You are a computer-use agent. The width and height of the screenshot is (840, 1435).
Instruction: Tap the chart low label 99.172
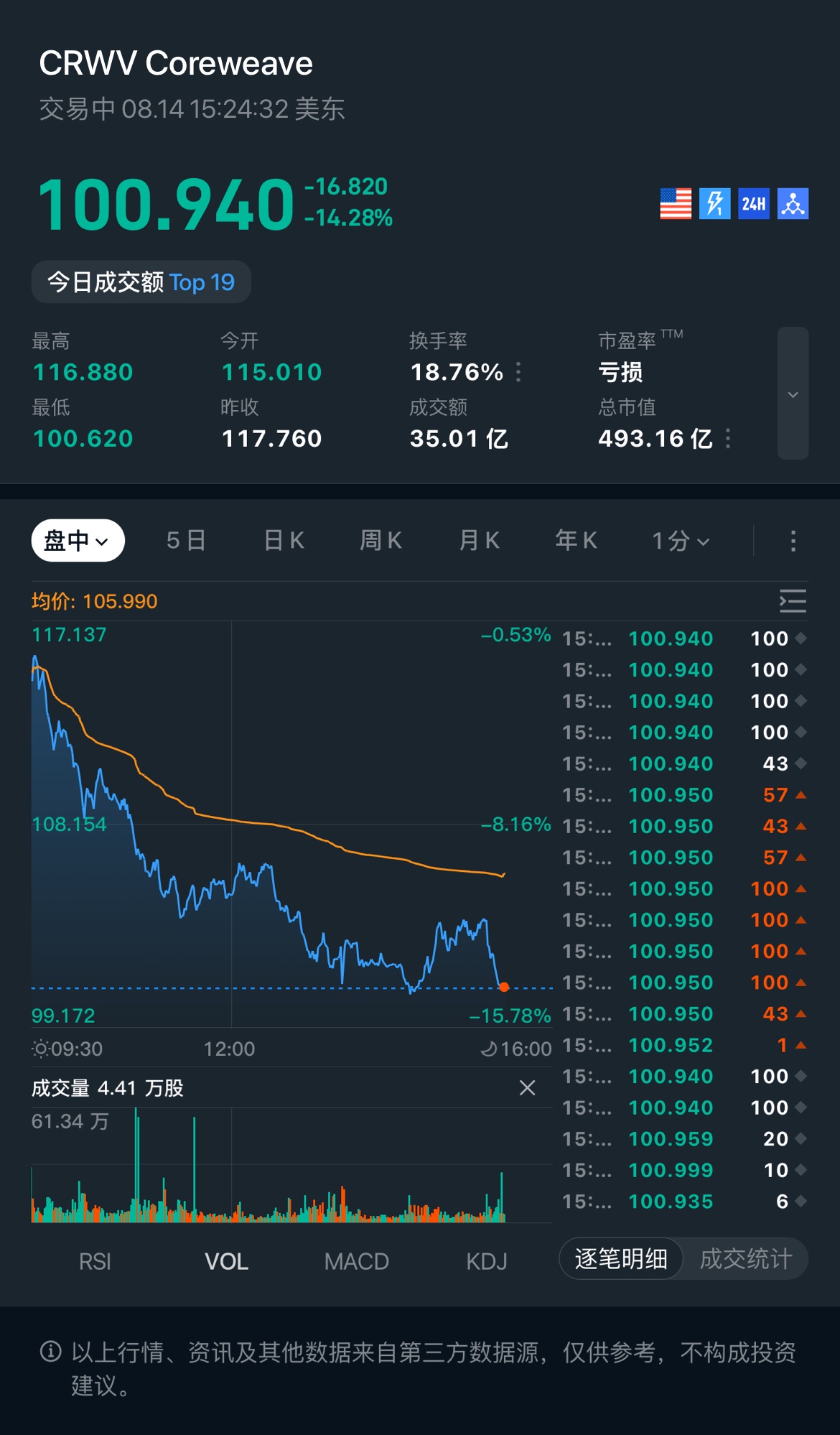click(x=63, y=1016)
